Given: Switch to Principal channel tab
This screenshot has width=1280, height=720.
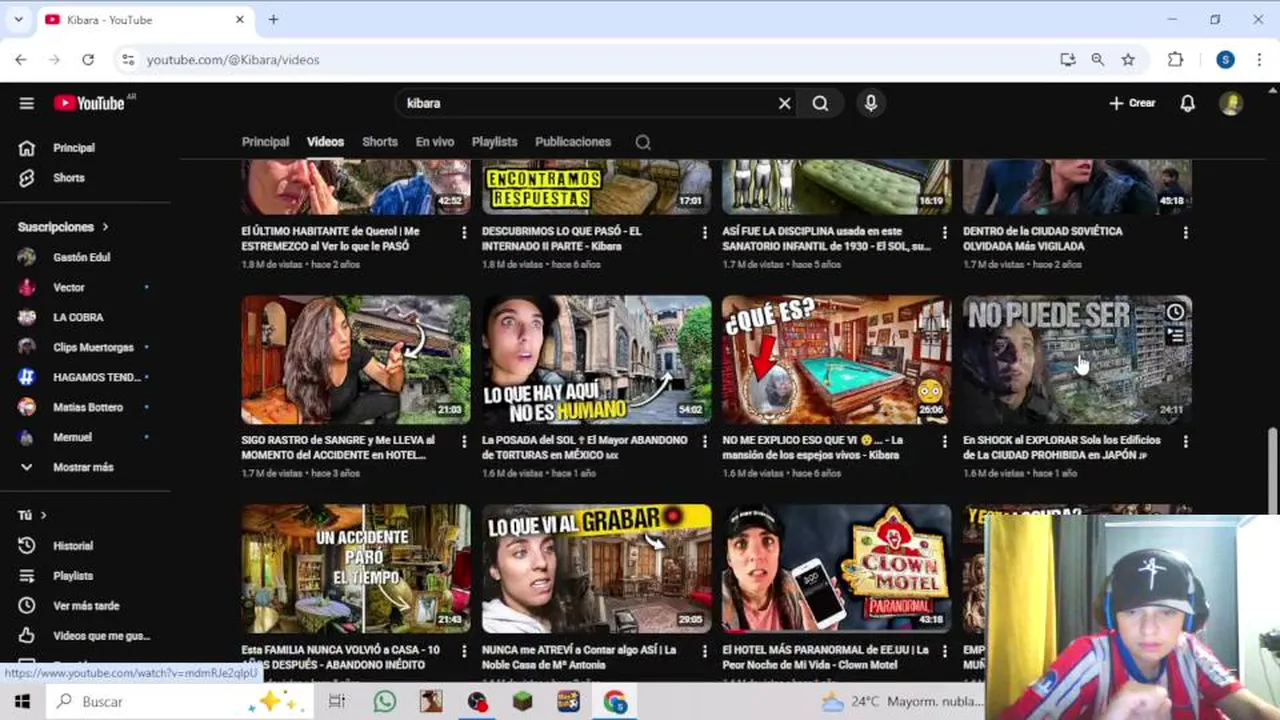Looking at the screenshot, I should (265, 142).
